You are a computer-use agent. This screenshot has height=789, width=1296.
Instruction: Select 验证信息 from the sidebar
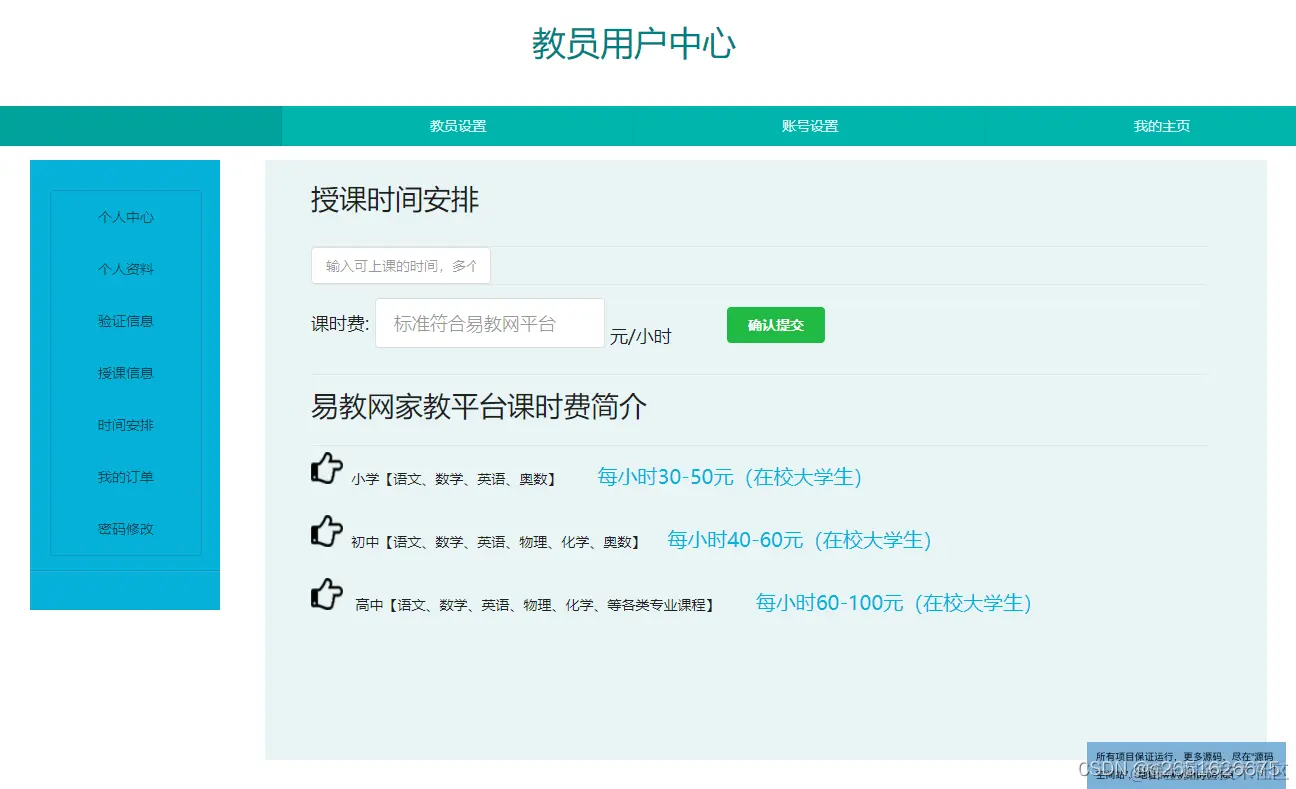[125, 321]
